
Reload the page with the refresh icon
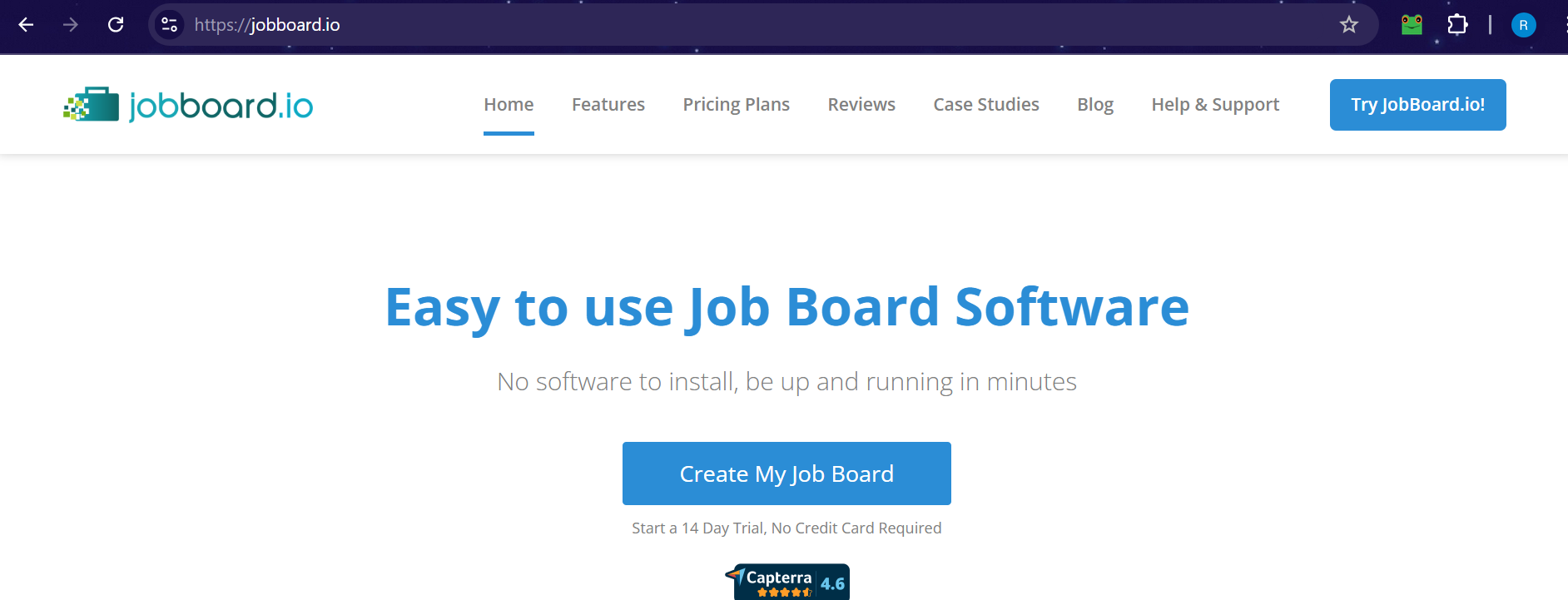[116, 25]
